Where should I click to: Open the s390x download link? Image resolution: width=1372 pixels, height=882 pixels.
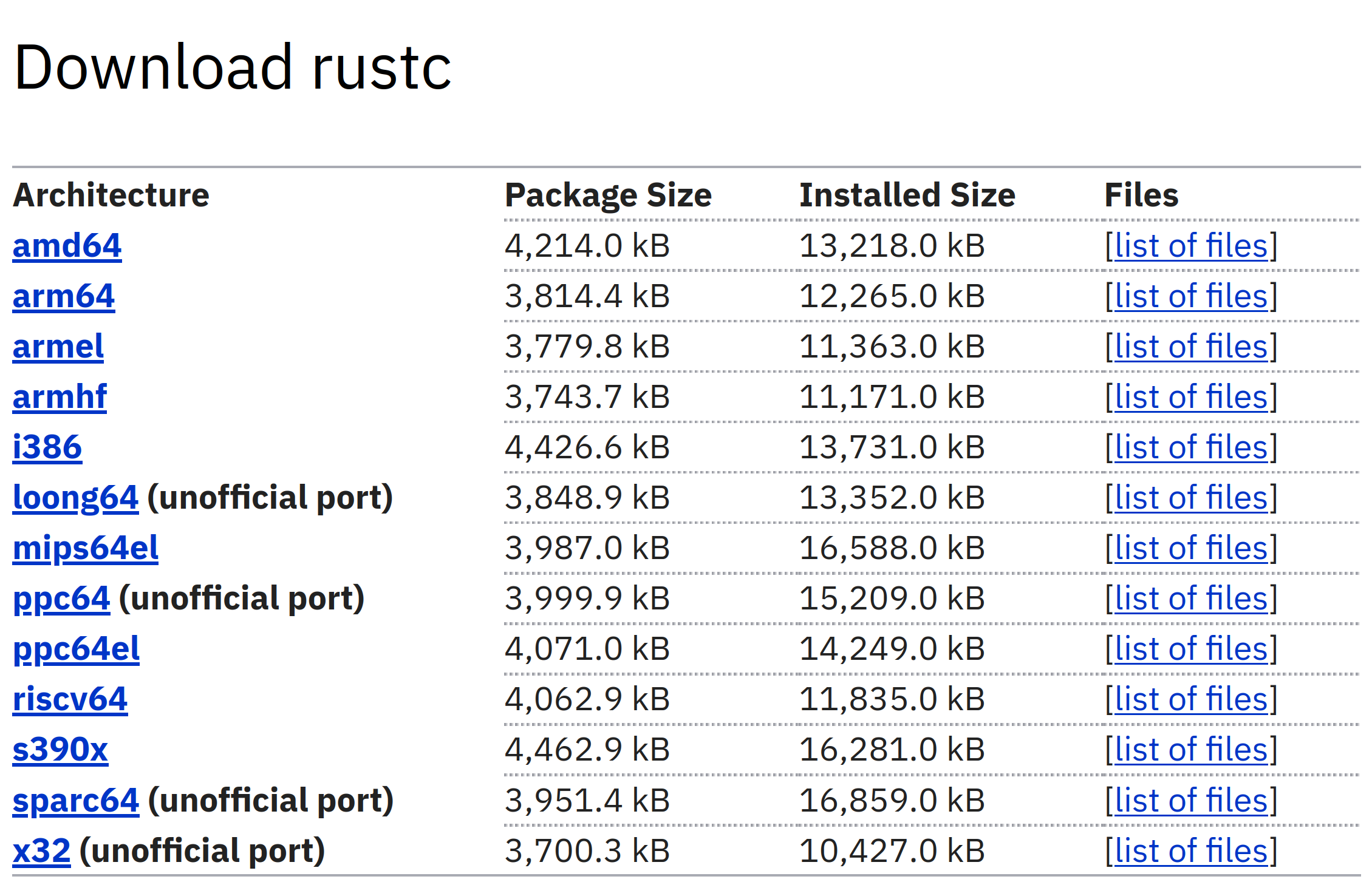[x=60, y=750]
